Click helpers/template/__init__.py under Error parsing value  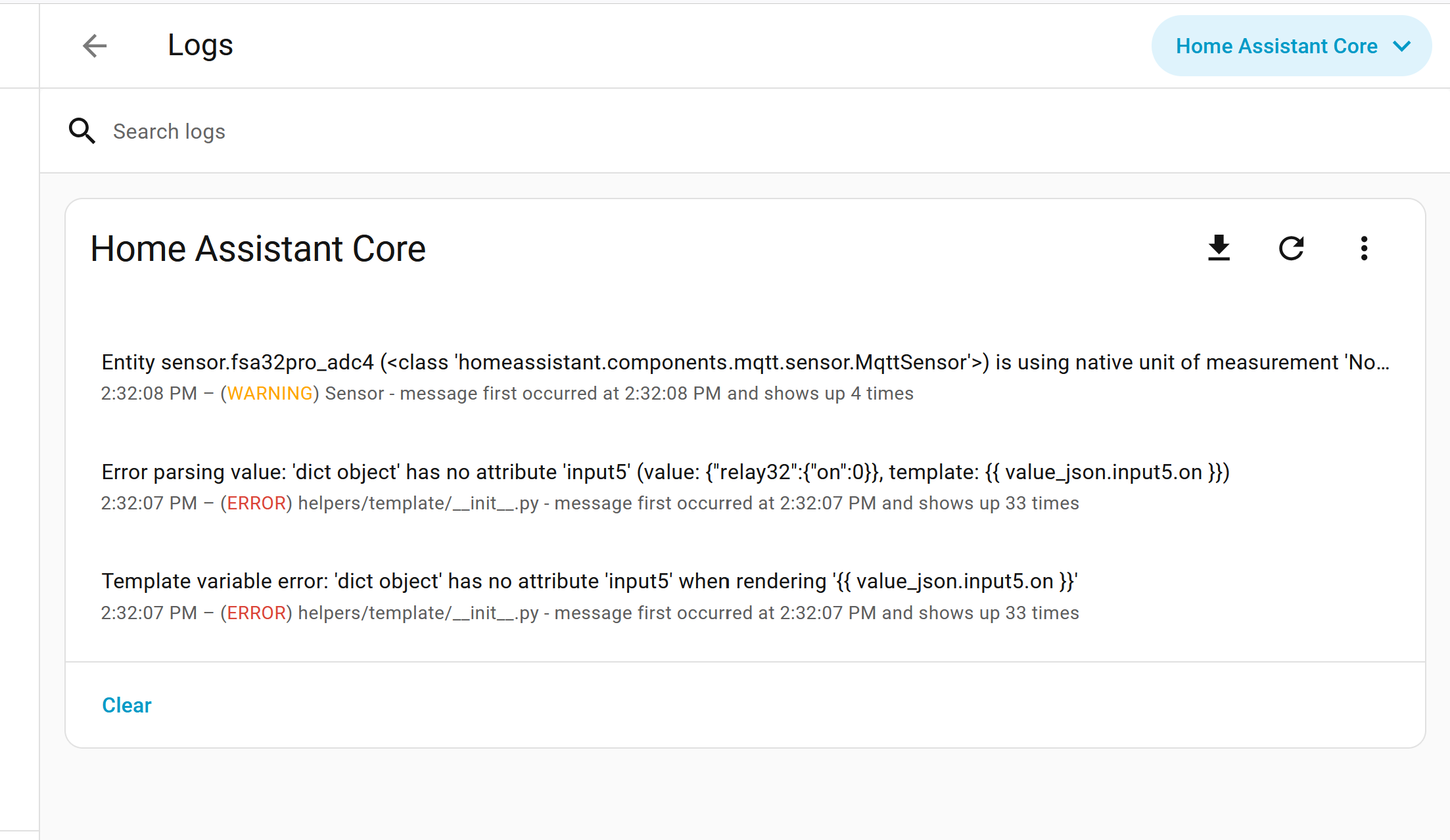point(418,503)
